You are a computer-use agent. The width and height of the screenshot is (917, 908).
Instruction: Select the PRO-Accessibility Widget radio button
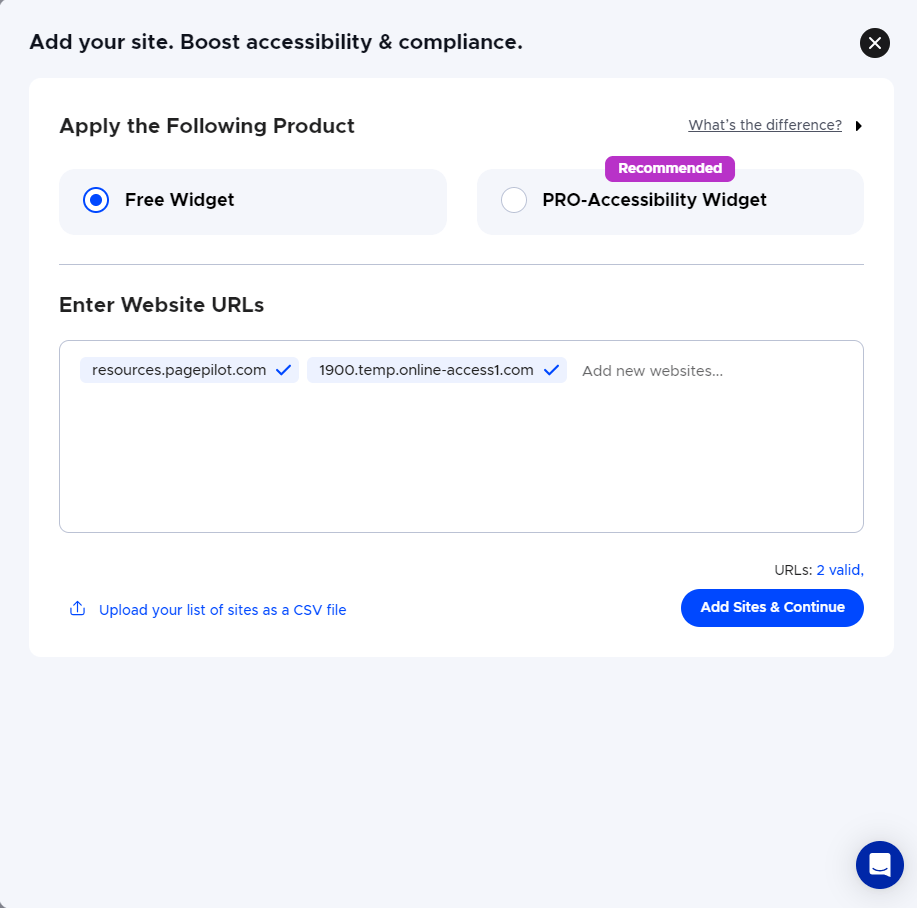[514, 200]
